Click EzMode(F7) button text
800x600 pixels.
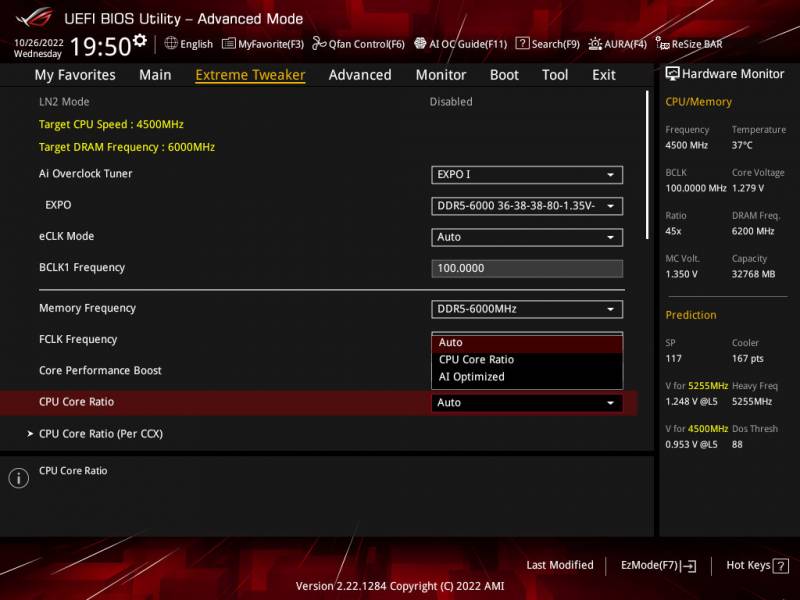coord(649,565)
